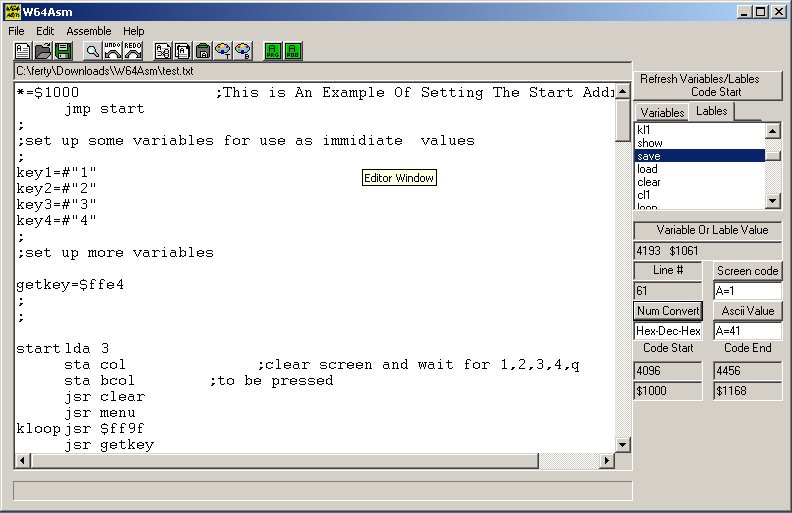Open a file using the folder icon

[x=43, y=51]
